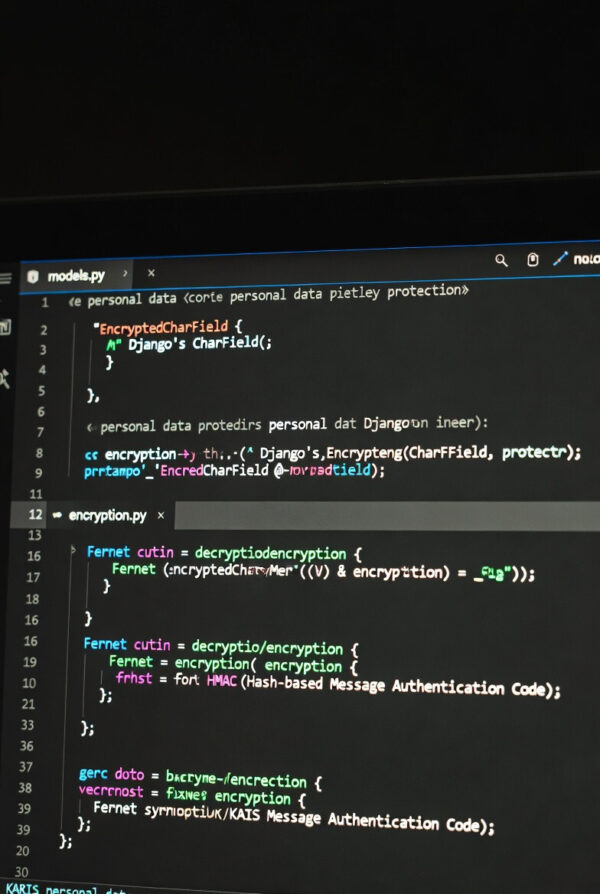Click the blue pencil edit icon
Viewport: 600px width, 894px height.
click(561, 259)
